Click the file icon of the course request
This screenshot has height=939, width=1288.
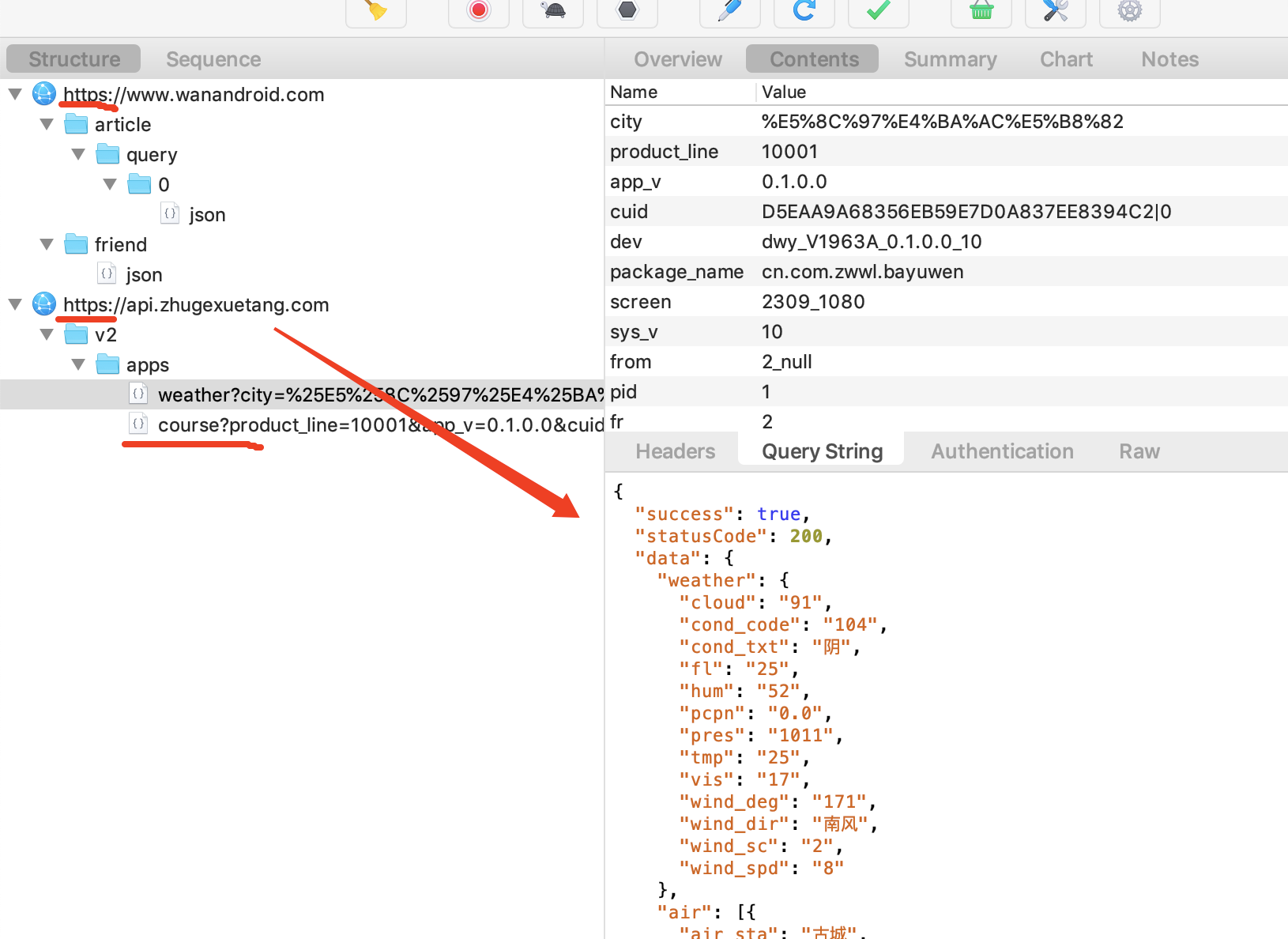[138, 424]
